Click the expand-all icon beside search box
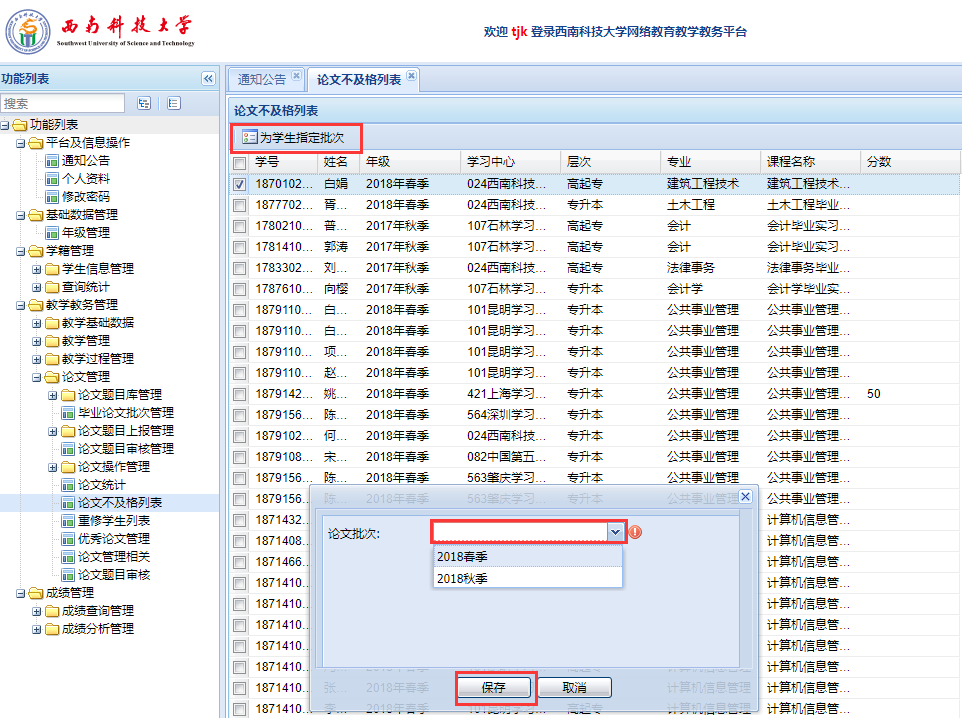Screen dimensions: 962x718 pos(144,103)
